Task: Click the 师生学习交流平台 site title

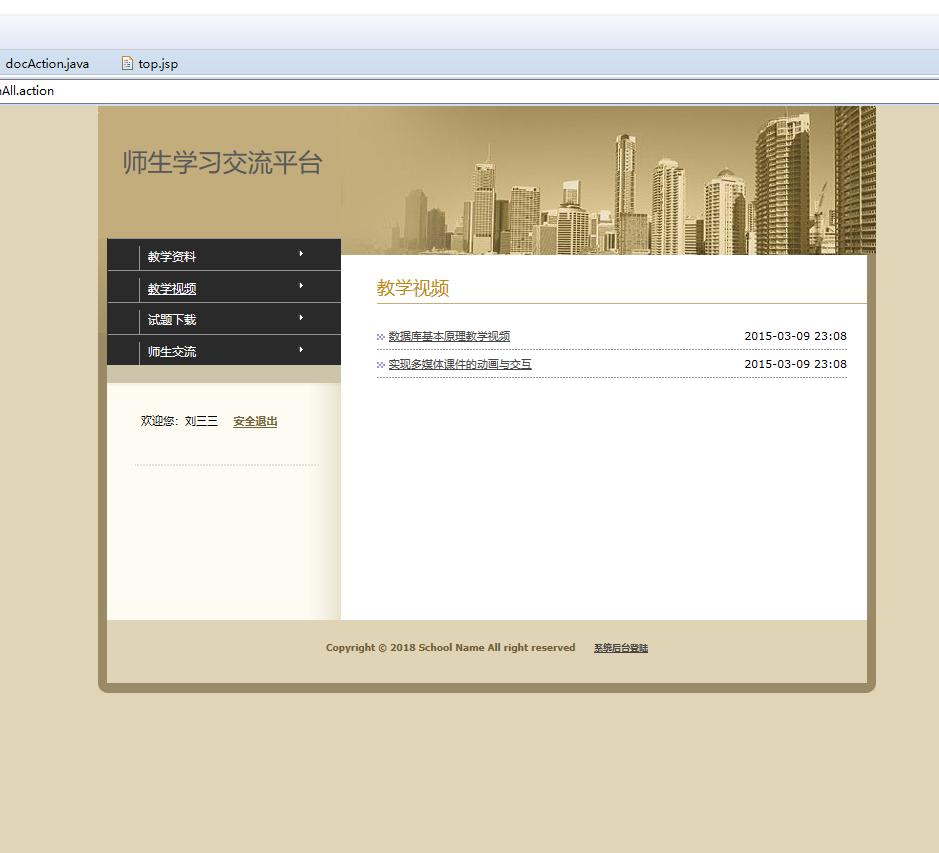Action: click(221, 163)
